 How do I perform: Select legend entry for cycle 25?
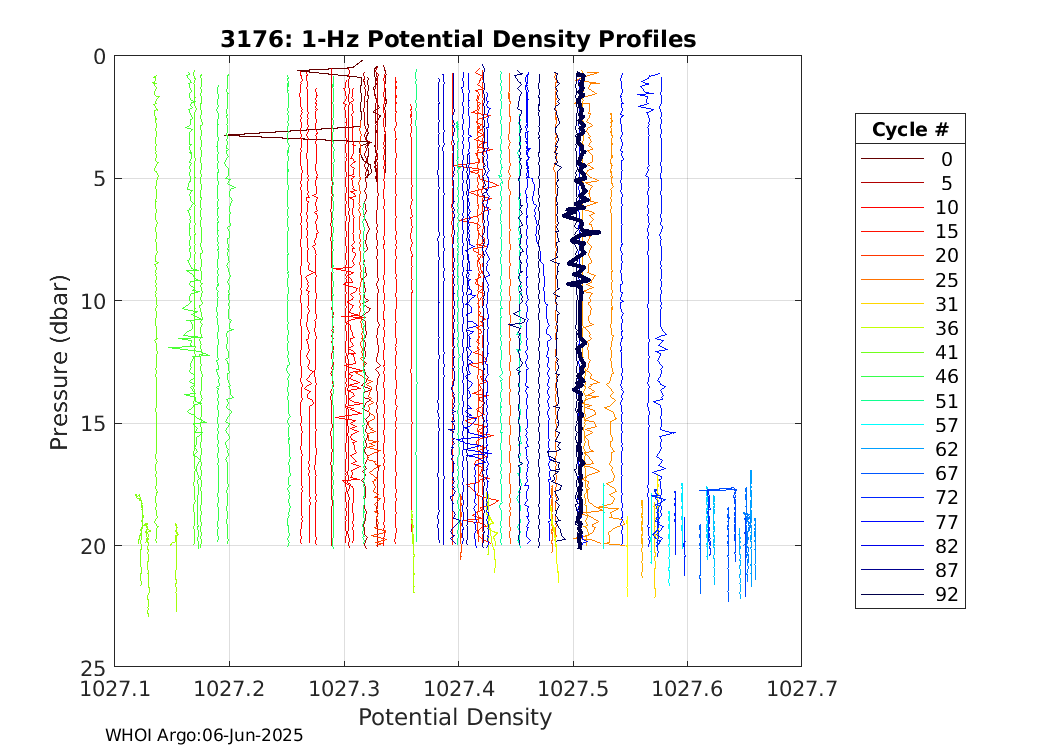click(x=910, y=280)
